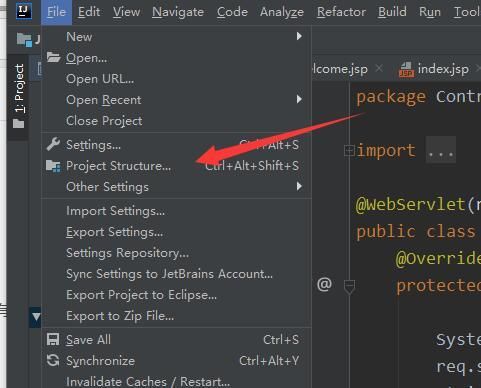Switch to the index.jsp editor tab

(443, 69)
